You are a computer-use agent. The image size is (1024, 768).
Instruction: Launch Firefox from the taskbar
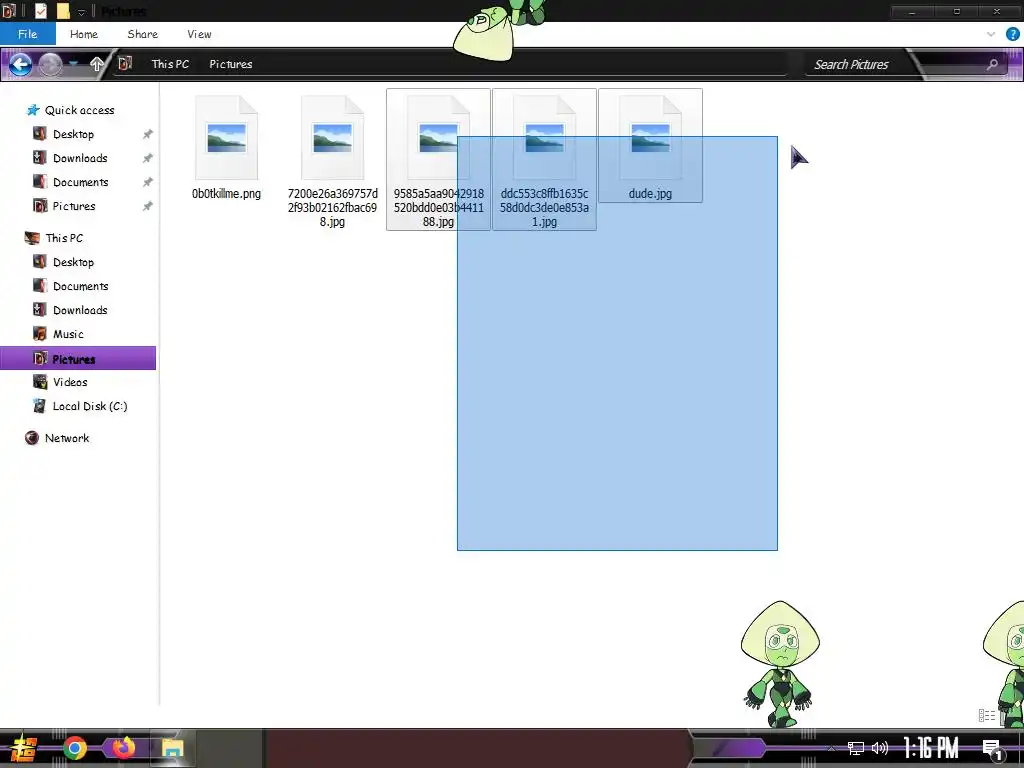point(122,748)
